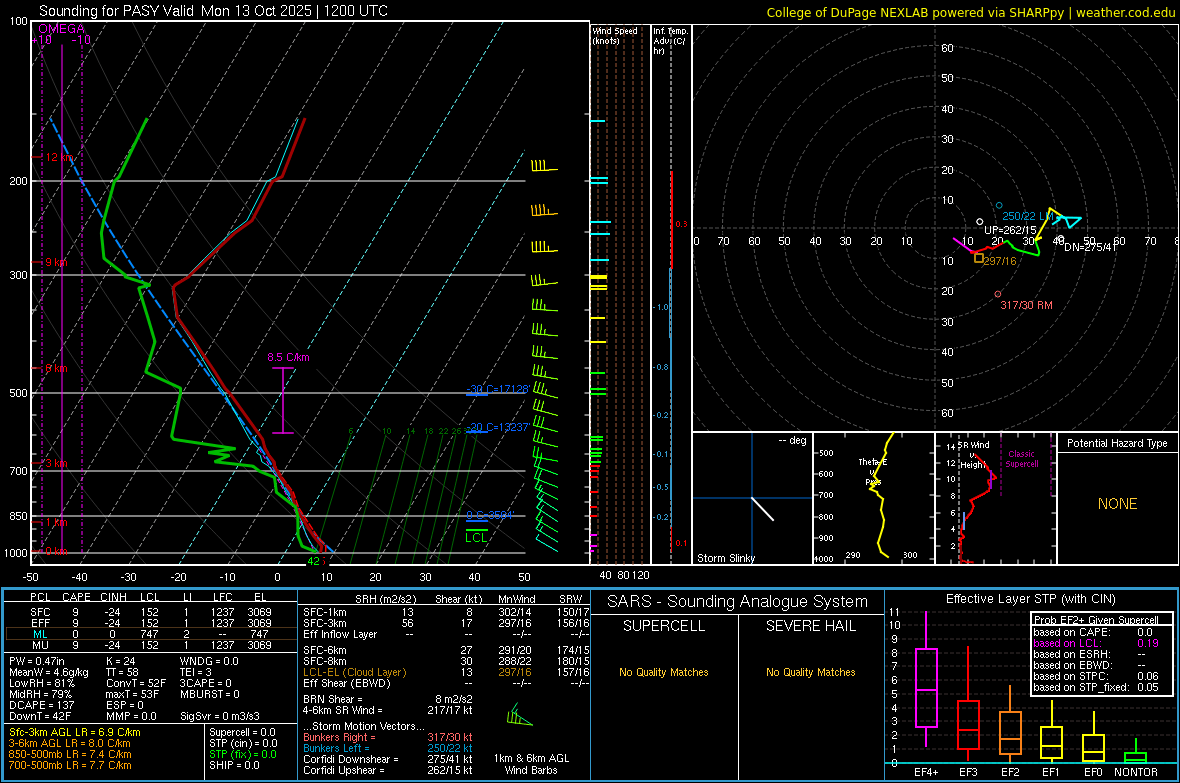Image resolution: width=1180 pixels, height=783 pixels.
Task: Click the blue 'Bunkers Left =' line
Action: [388, 748]
